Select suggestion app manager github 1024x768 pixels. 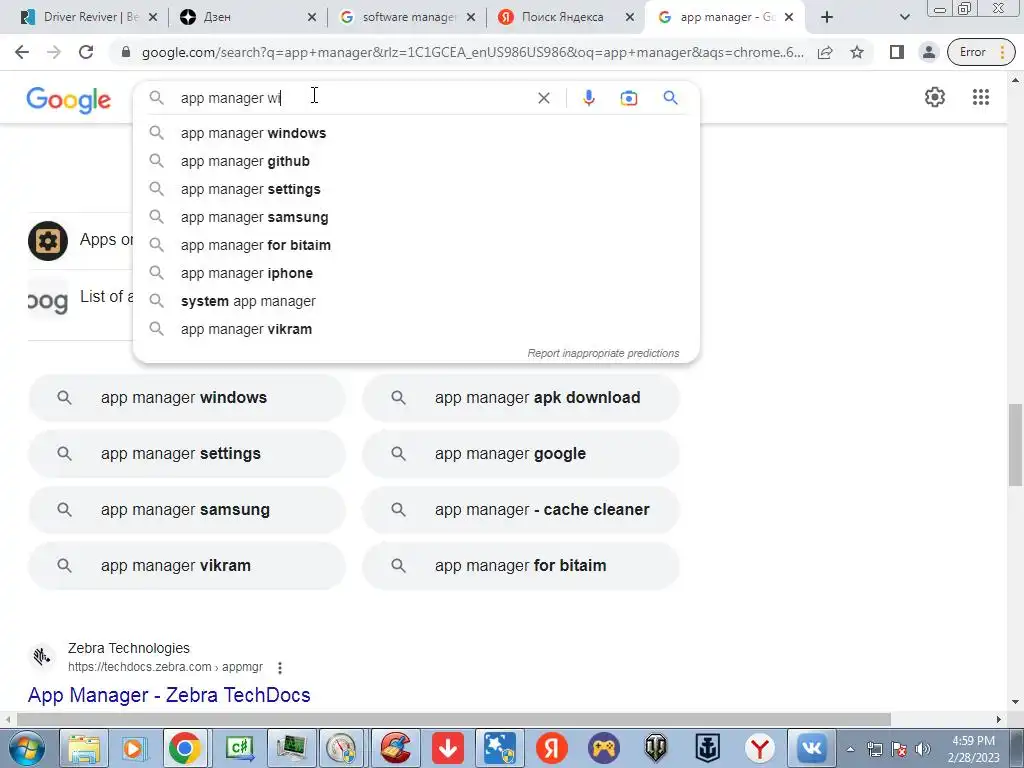(416, 161)
